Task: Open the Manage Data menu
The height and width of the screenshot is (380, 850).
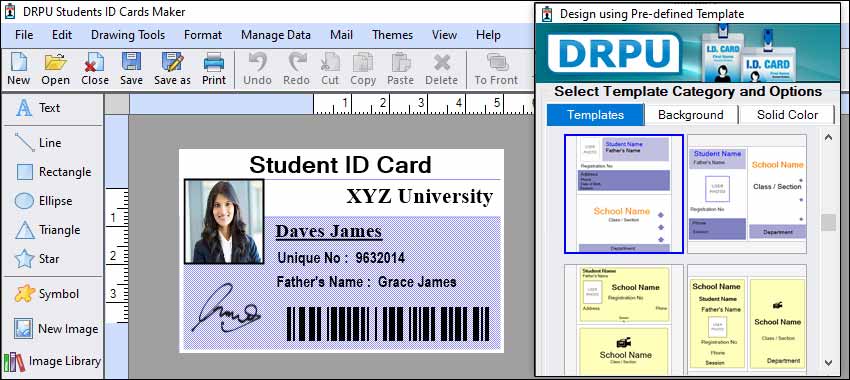Action: pyautogui.click(x=276, y=35)
